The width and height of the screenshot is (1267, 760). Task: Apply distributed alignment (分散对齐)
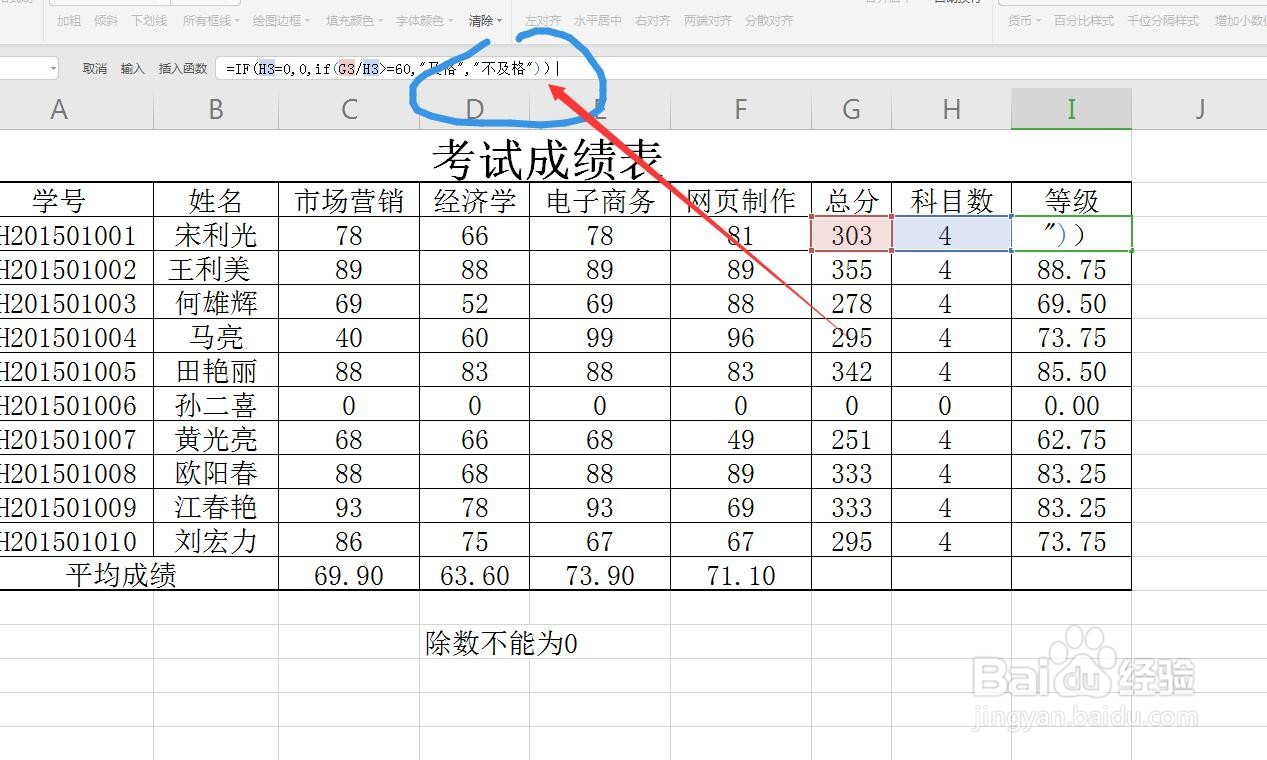click(766, 20)
